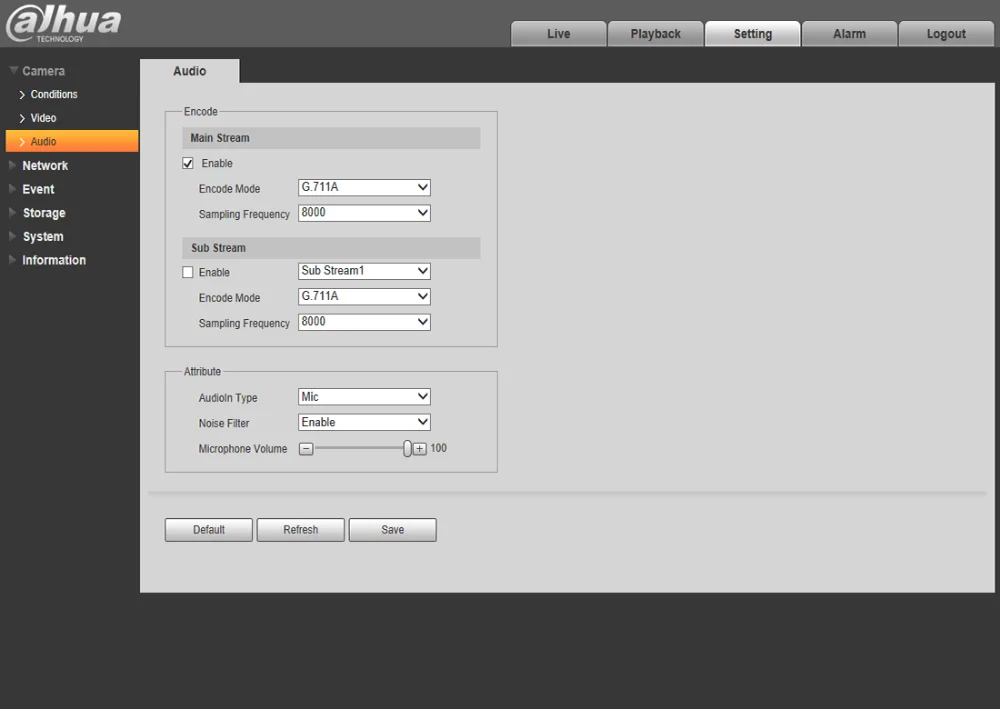Click the Microphone Volume label
This screenshot has height=709, width=1000.
[243, 449]
